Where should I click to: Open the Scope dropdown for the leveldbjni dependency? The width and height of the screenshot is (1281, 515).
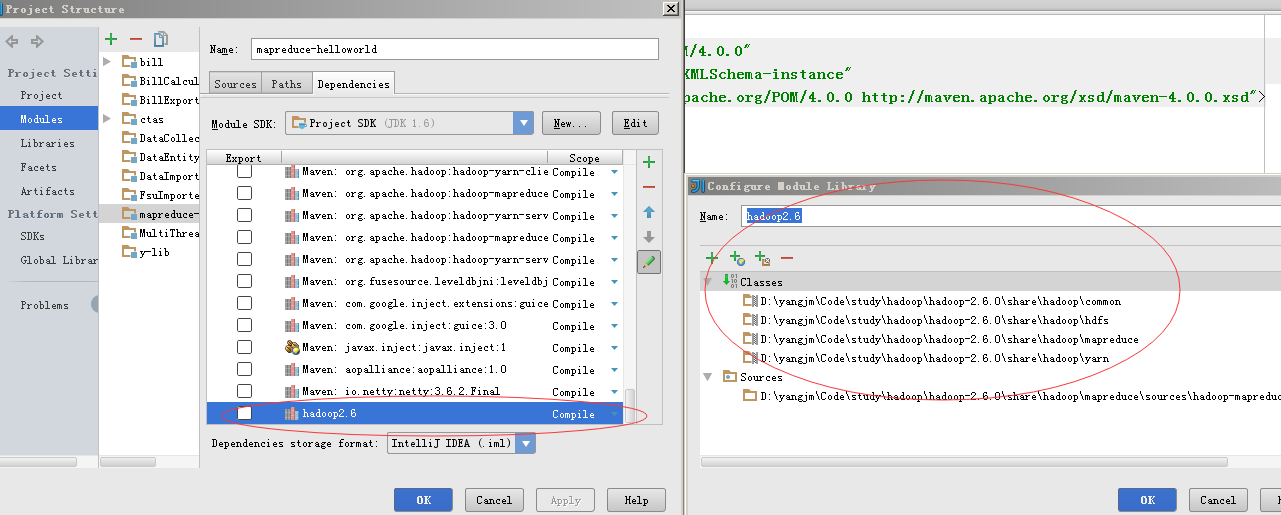[614, 282]
